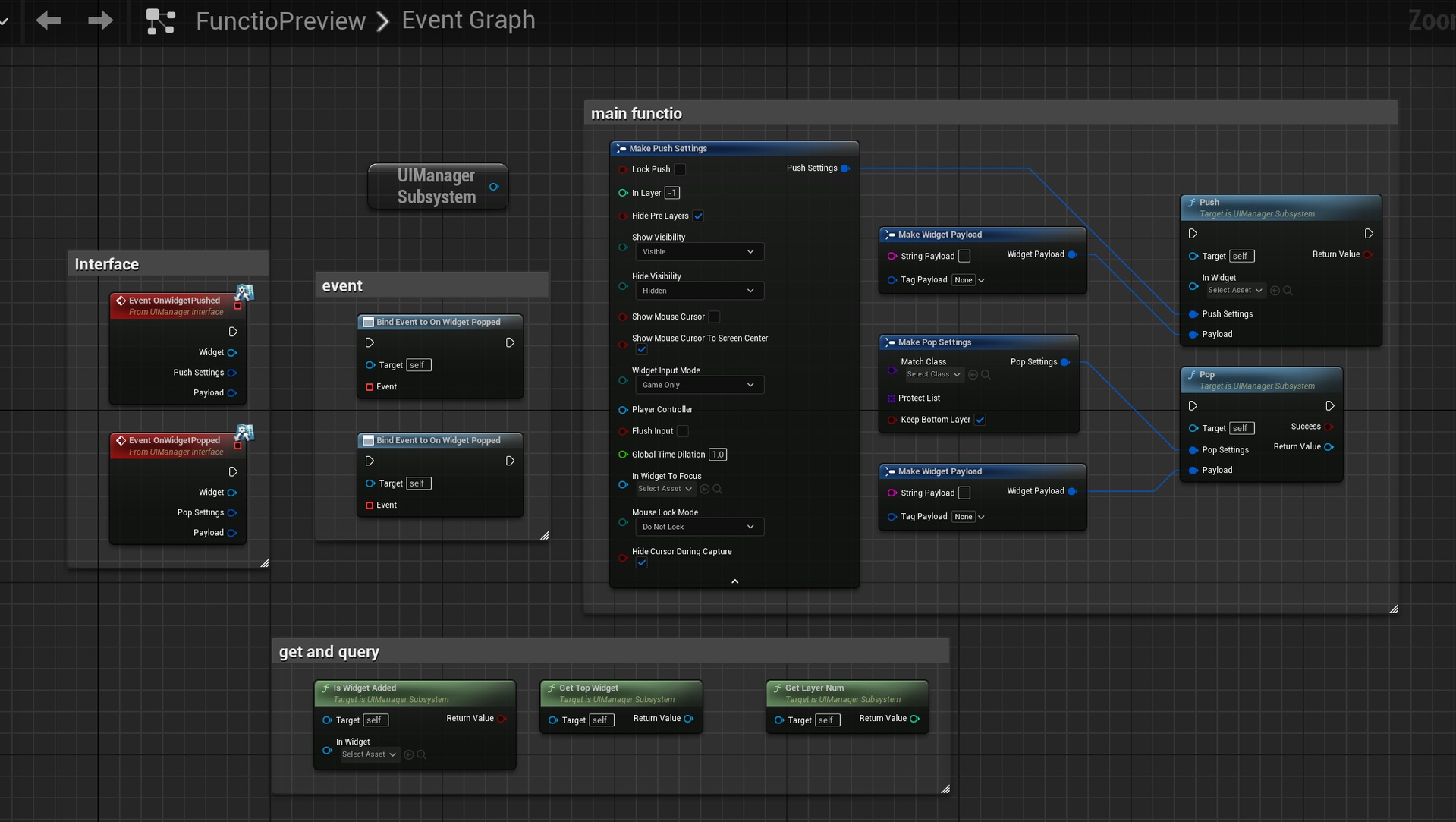1456x822 pixels.
Task: Click resize handle of main functio comment
Action: click(x=1394, y=609)
